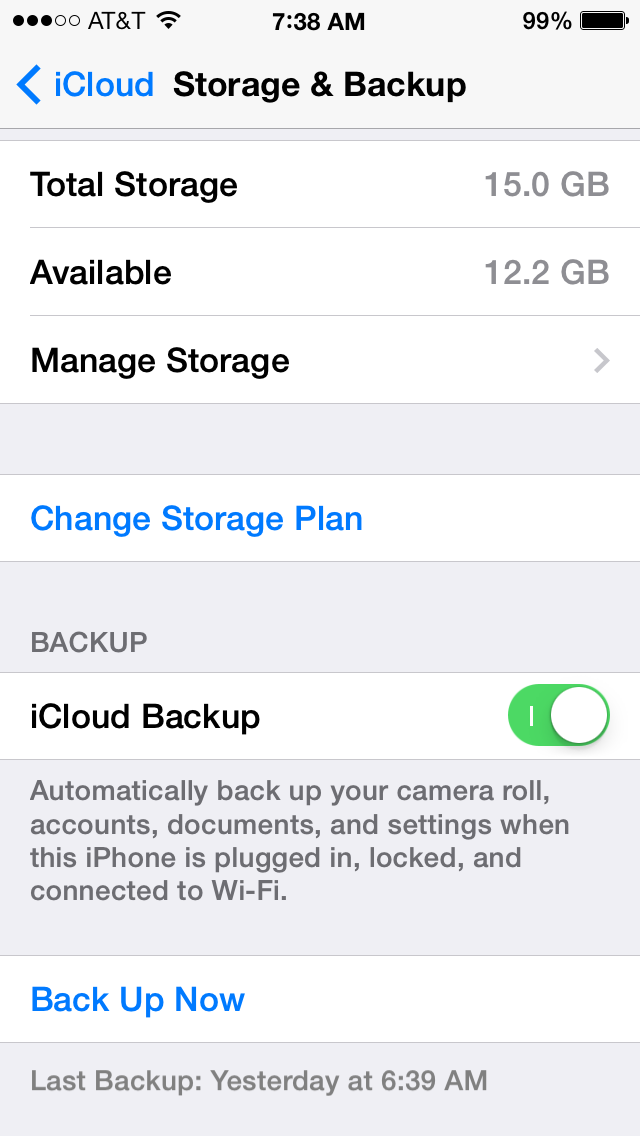Image resolution: width=640 pixels, height=1136 pixels.
Task: Tap the iCloud Backup label
Action: (145, 717)
